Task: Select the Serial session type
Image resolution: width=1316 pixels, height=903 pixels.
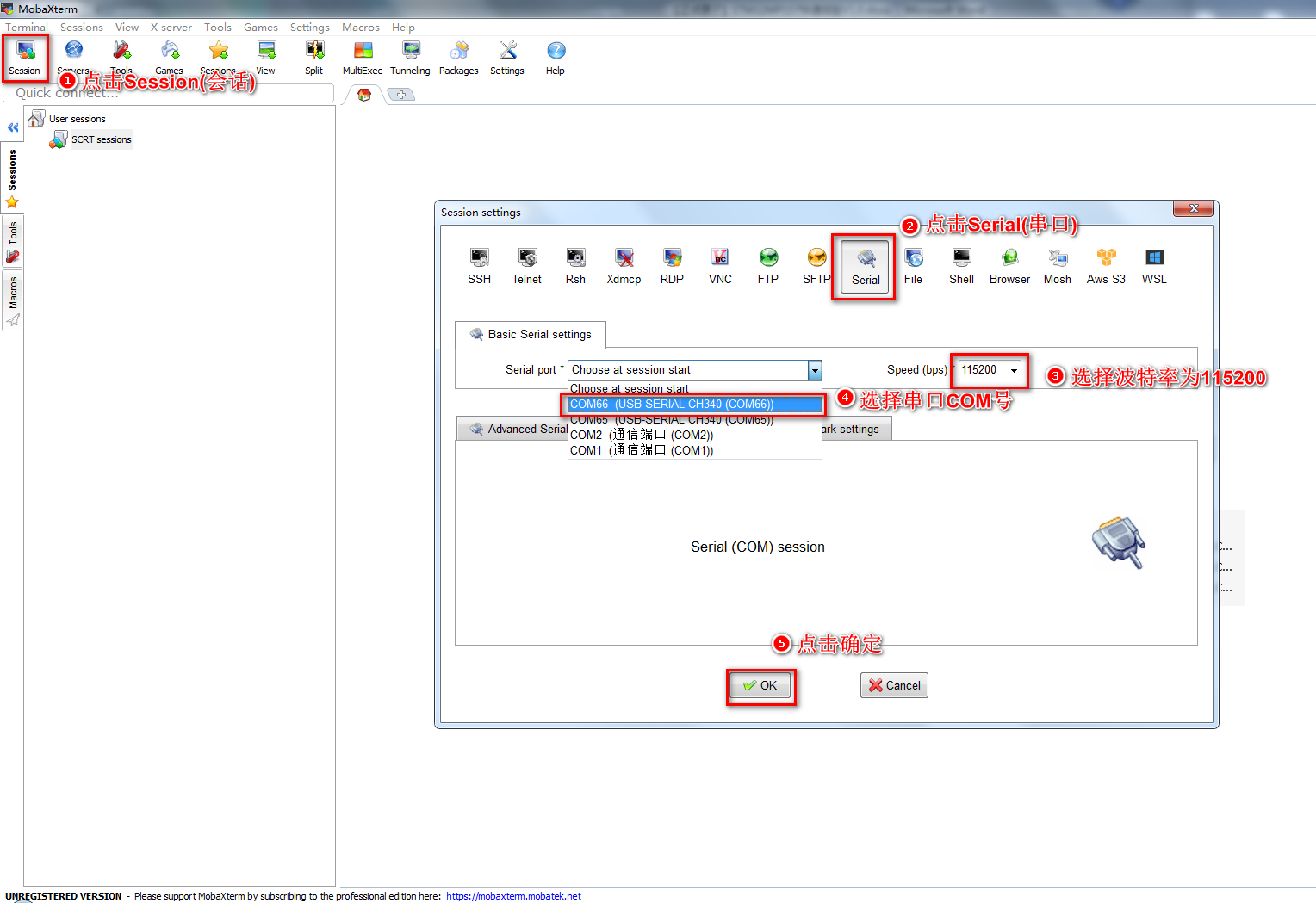Action: [x=866, y=267]
